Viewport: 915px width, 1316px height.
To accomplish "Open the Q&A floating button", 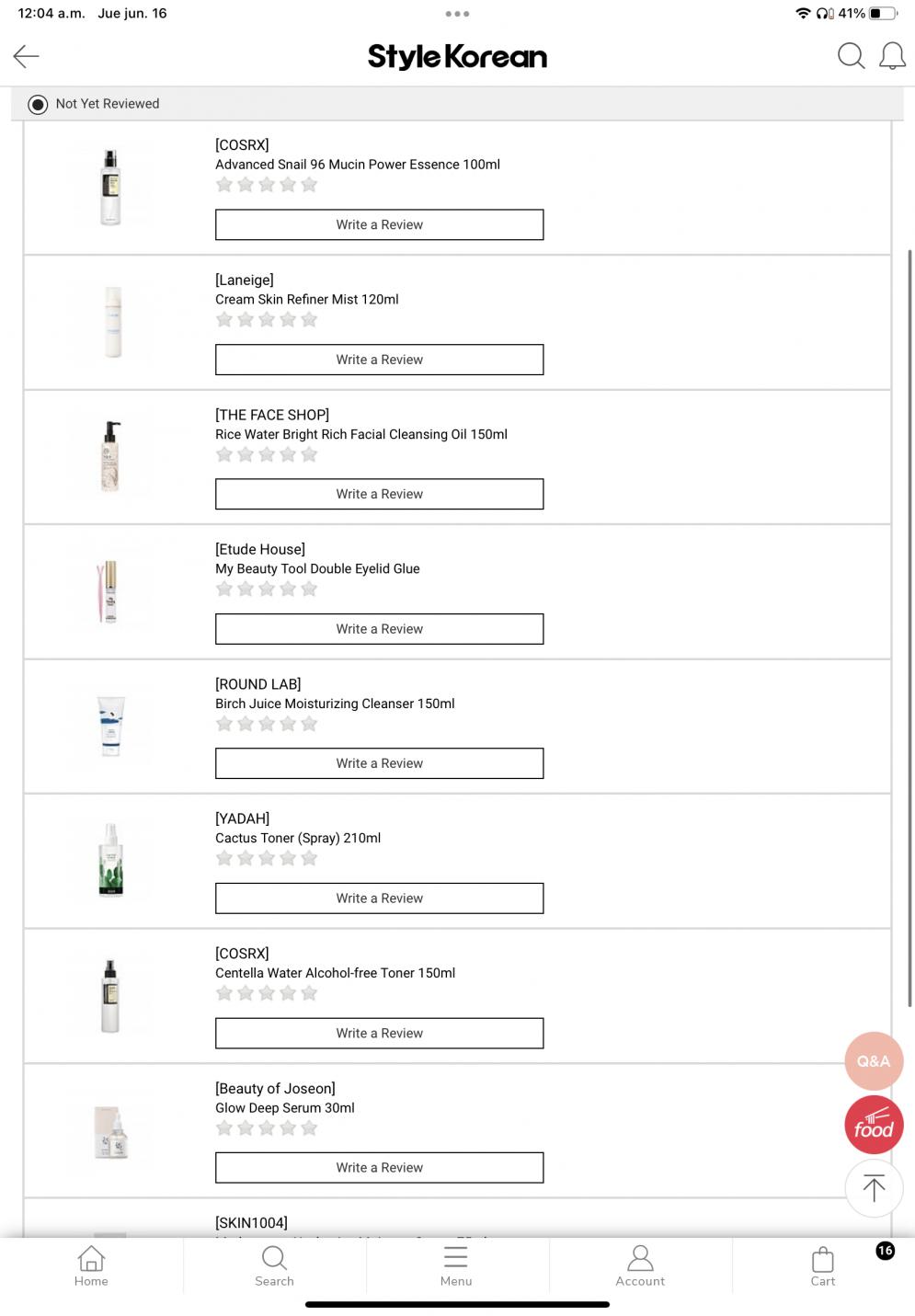I will [873, 1060].
